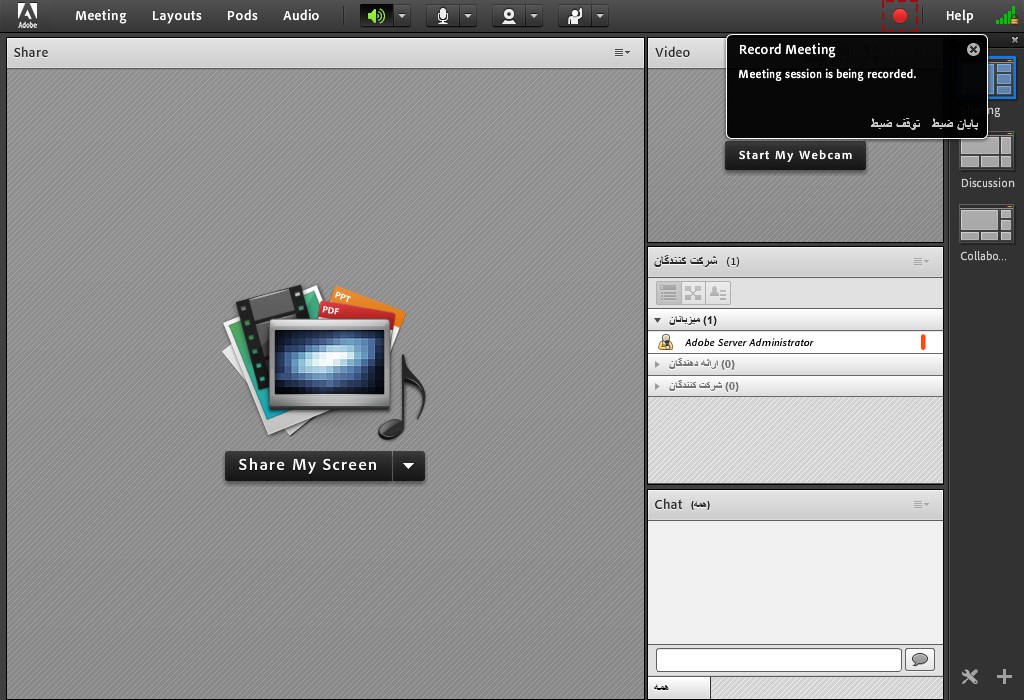Switch to the attendee list view icon
The width and height of the screenshot is (1024, 700).
click(x=668, y=293)
